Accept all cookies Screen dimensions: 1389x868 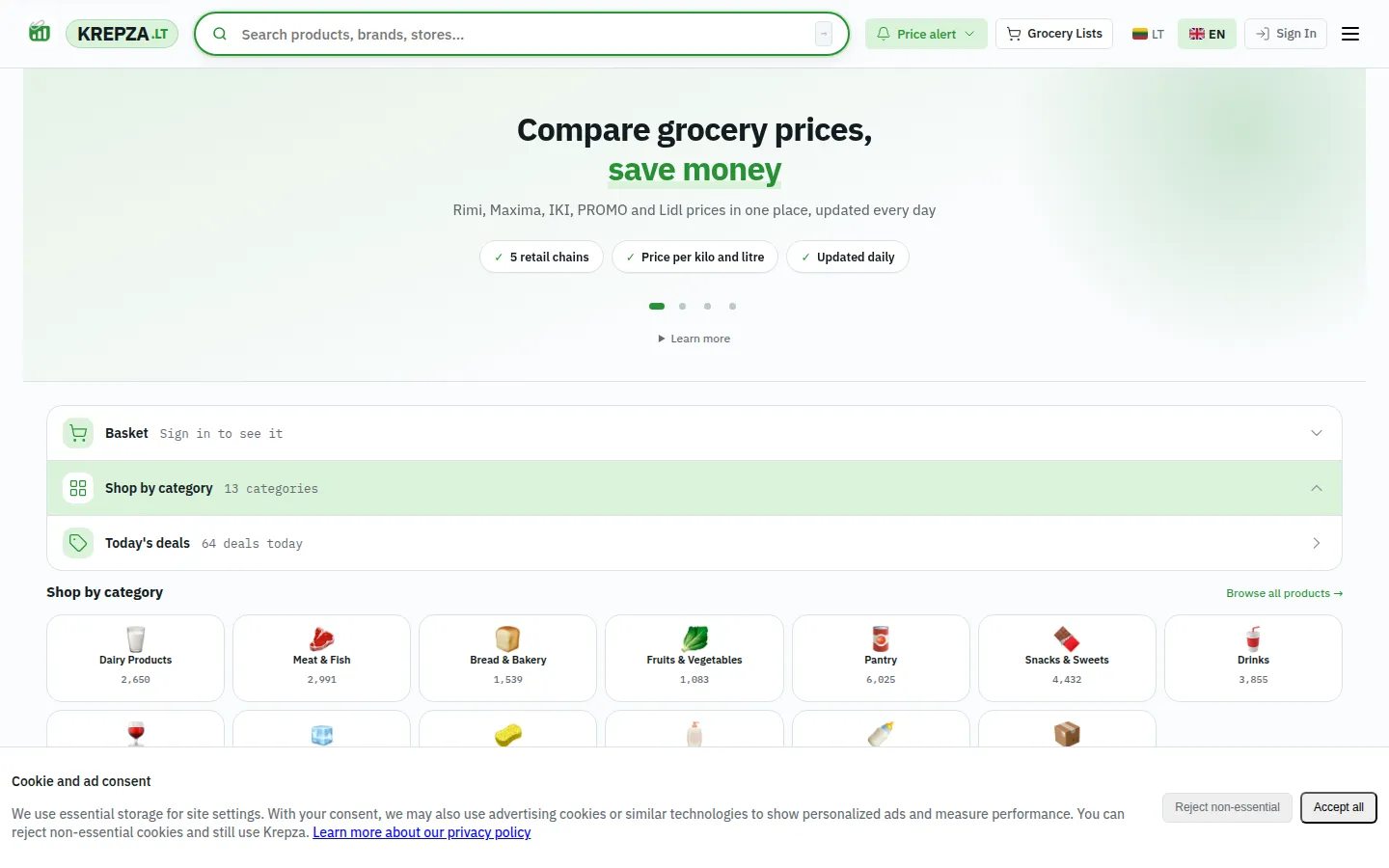1339,807
